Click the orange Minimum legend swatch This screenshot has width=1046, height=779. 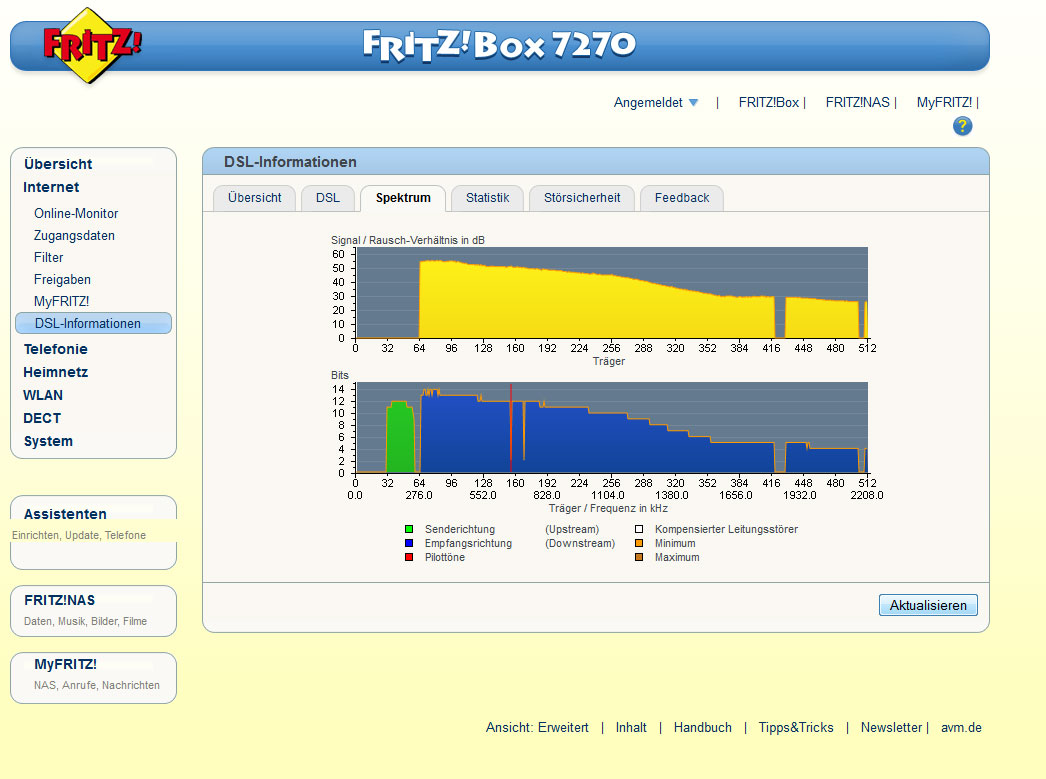coord(639,543)
